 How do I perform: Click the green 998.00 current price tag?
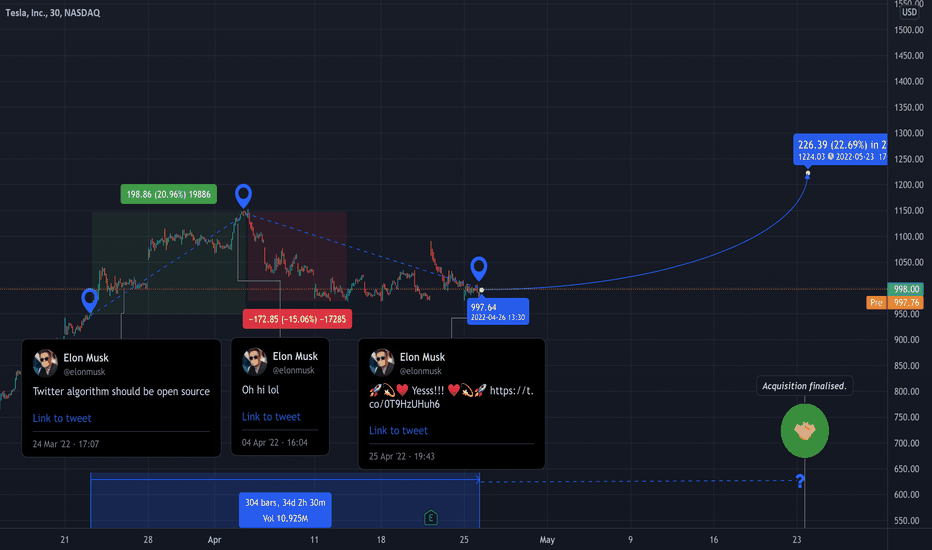[906, 289]
